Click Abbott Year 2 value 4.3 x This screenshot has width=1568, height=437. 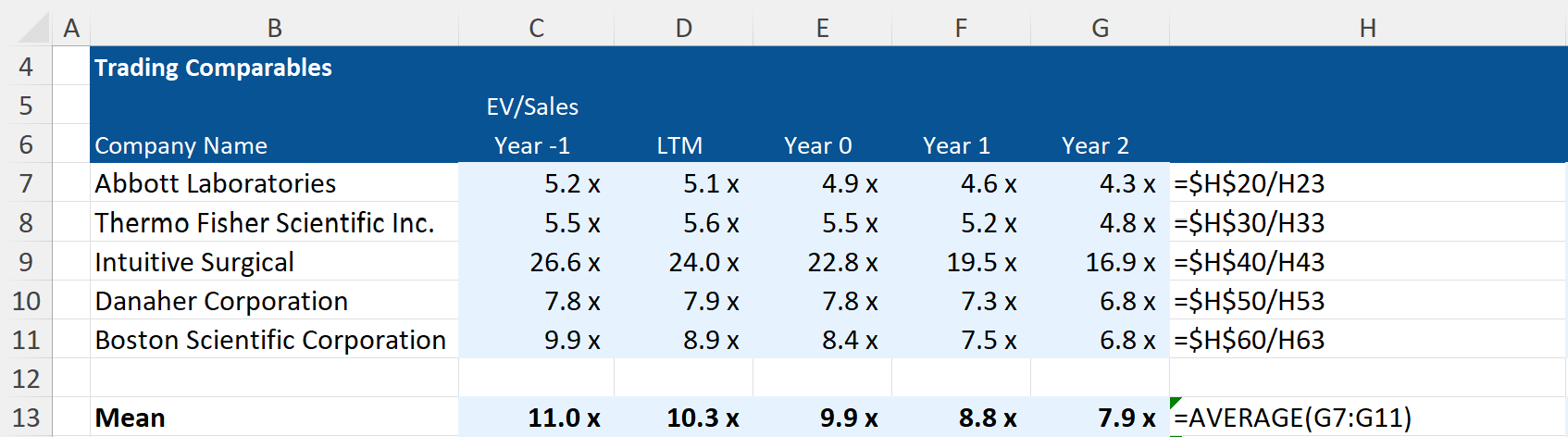tap(1100, 183)
